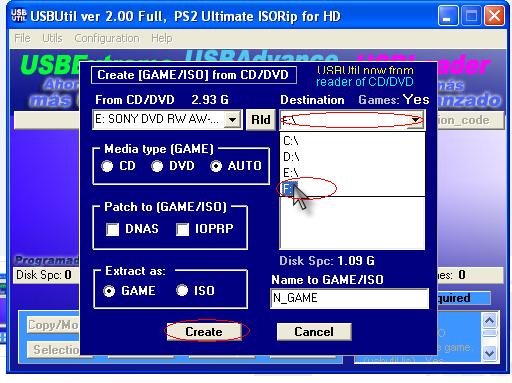Select the DVD media type radio button
Image resolution: width=512 pixels, height=383 pixels.
tap(157, 166)
